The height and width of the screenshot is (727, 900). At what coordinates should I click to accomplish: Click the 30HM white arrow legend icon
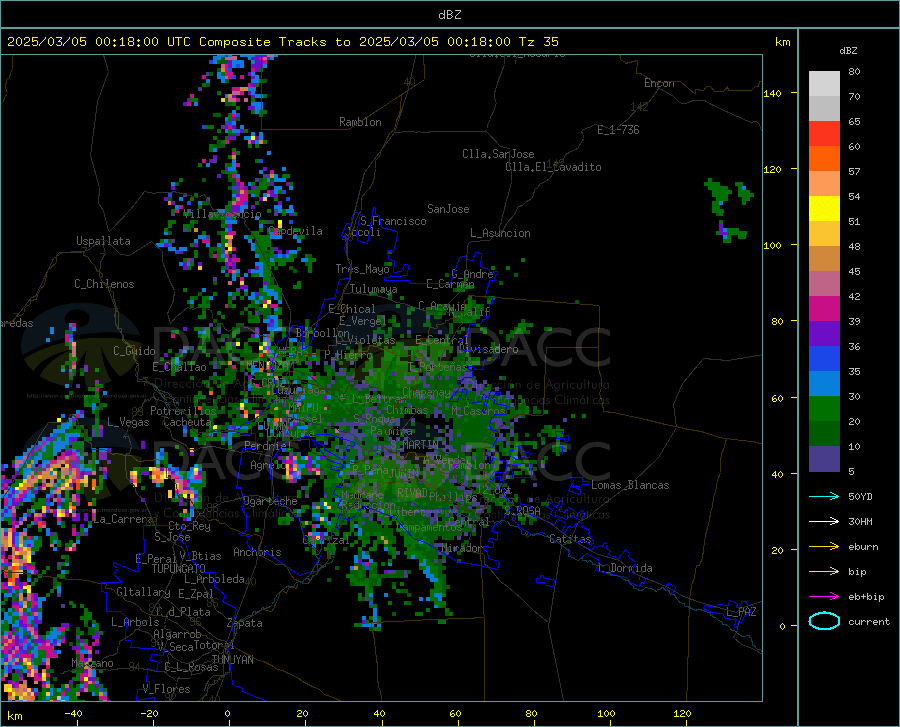click(x=824, y=522)
